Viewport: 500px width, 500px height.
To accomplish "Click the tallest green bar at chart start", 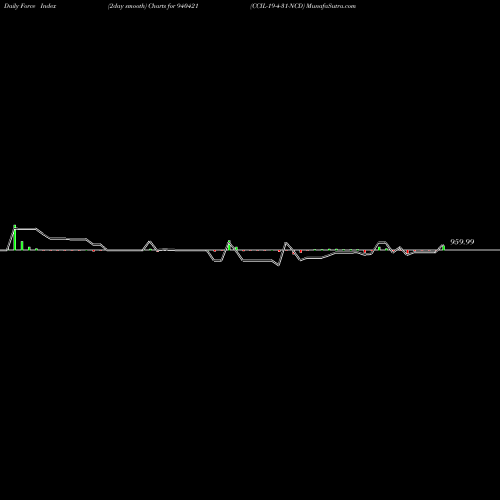I will (15, 237).
